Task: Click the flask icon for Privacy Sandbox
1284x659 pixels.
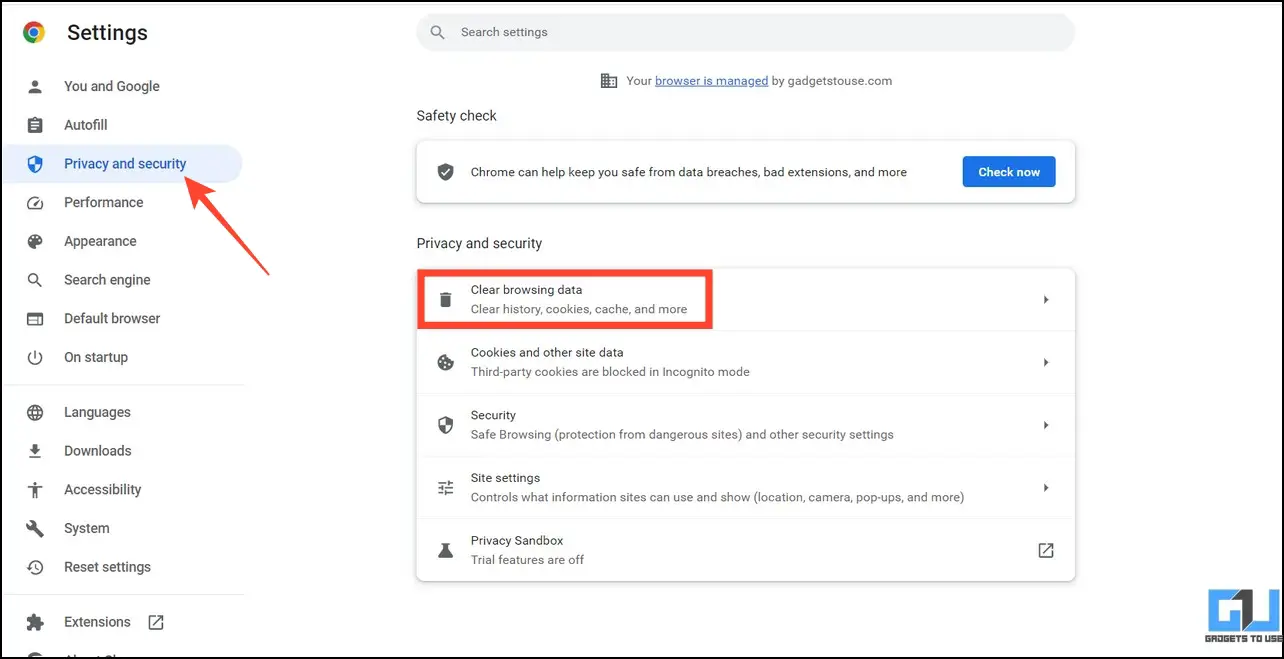Action: pyautogui.click(x=446, y=550)
